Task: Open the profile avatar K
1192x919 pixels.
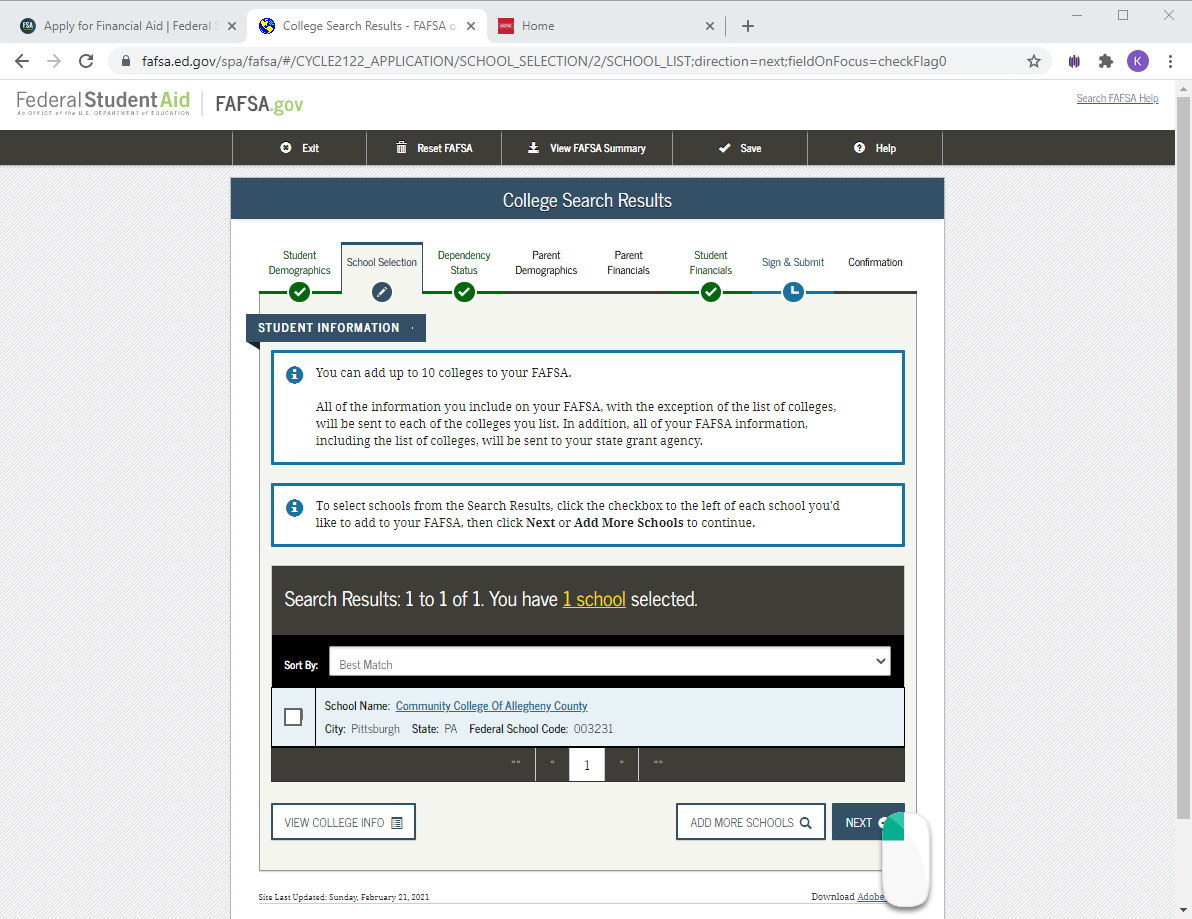Action: (1137, 61)
